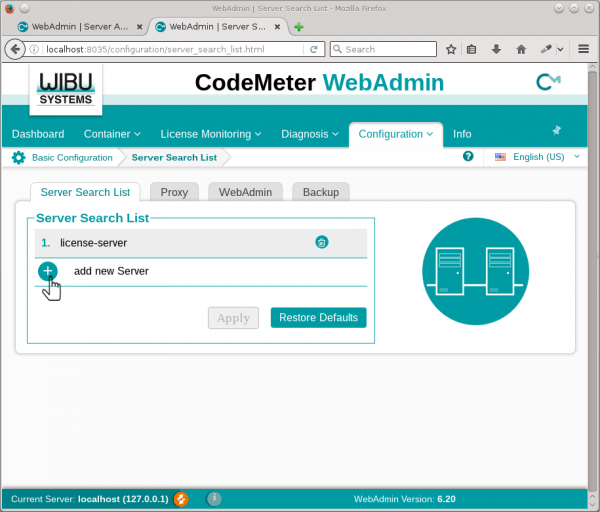Show bookmarks list icon in Firefox toolbar
Viewport: 600px width, 512px height.
[x=471, y=49]
